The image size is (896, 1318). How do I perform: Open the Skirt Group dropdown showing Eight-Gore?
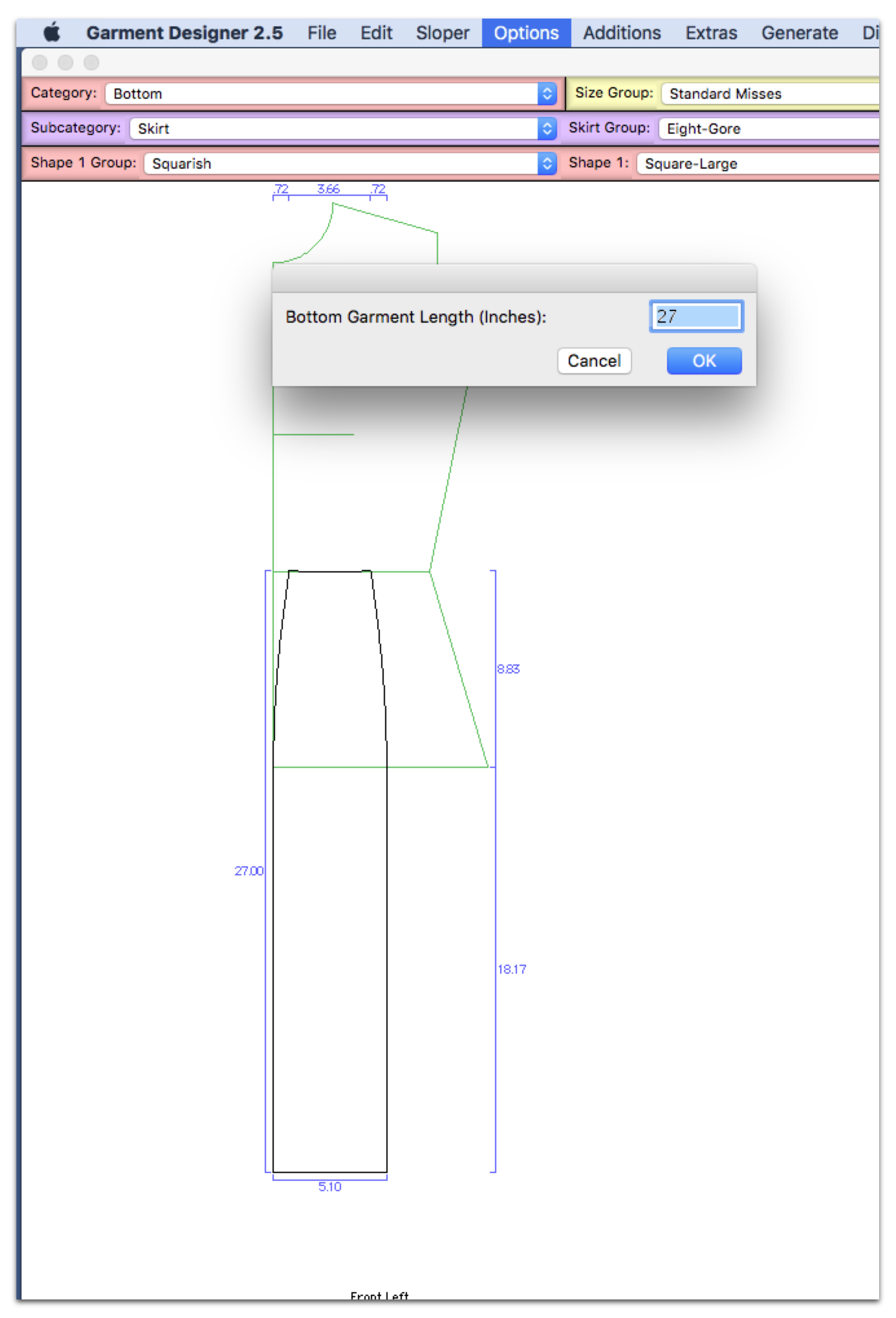click(x=769, y=129)
